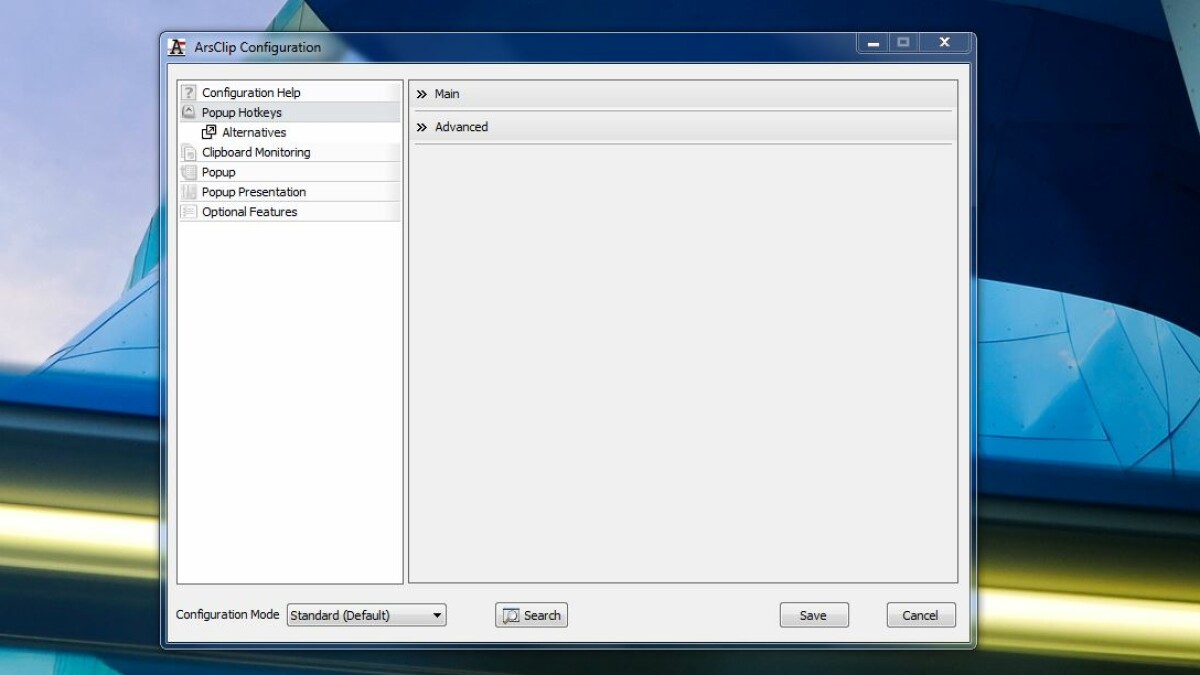Click the 'Configuration Mode' label text
1200x675 pixels.
tap(228, 615)
